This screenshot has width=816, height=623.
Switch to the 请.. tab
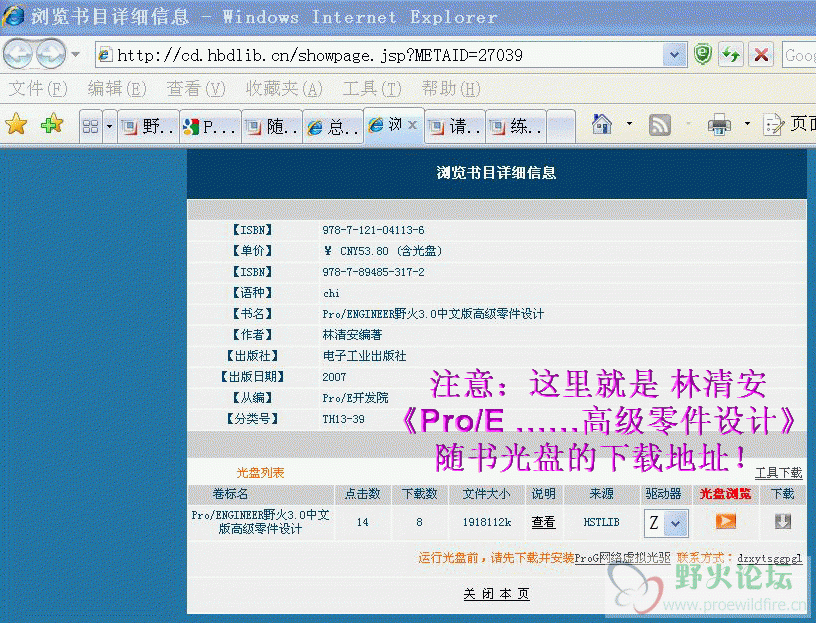point(455,126)
